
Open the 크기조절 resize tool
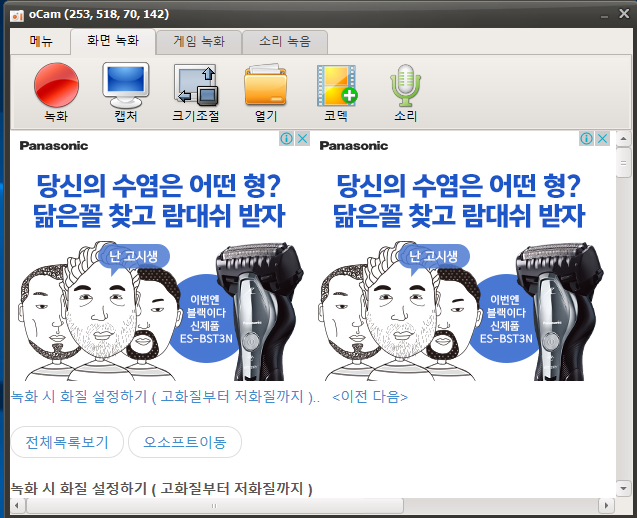pos(196,92)
